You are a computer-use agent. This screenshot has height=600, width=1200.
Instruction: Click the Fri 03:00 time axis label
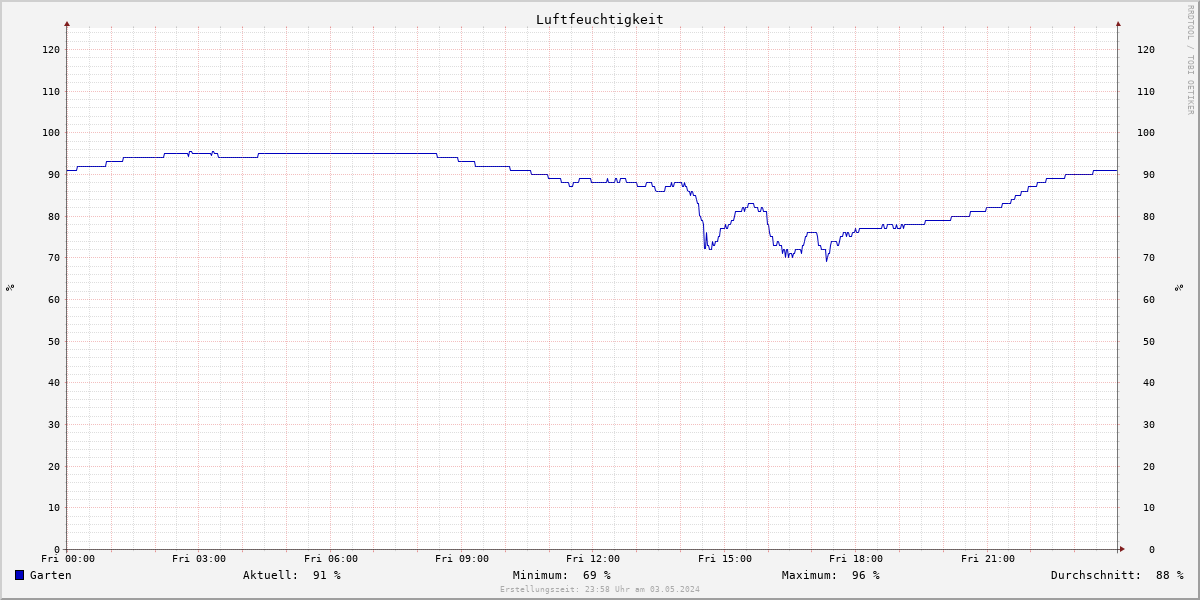(199, 559)
